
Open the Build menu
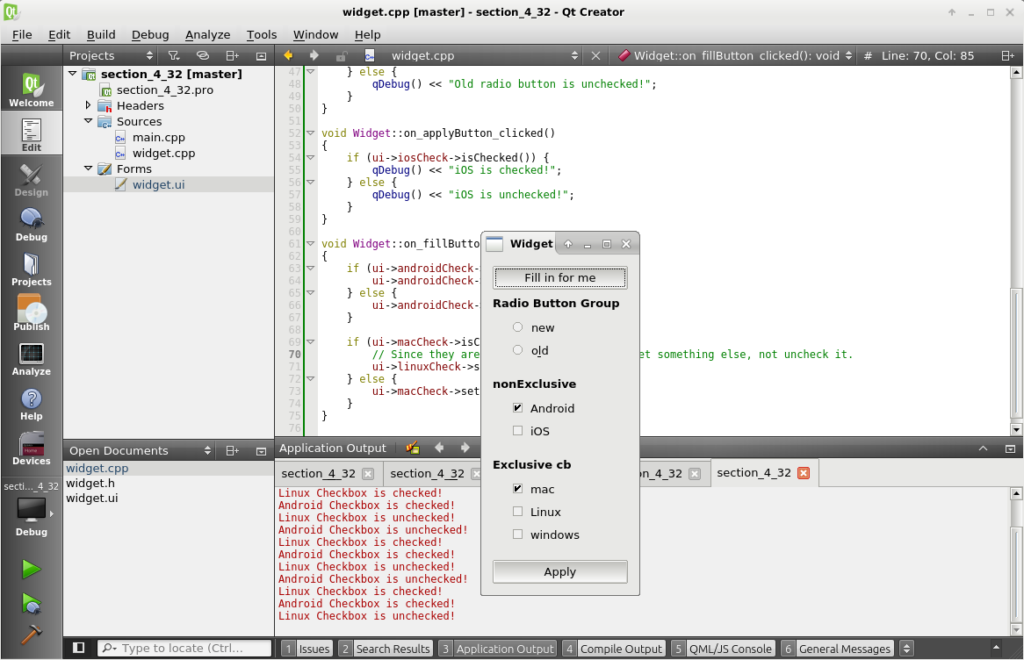point(101,34)
